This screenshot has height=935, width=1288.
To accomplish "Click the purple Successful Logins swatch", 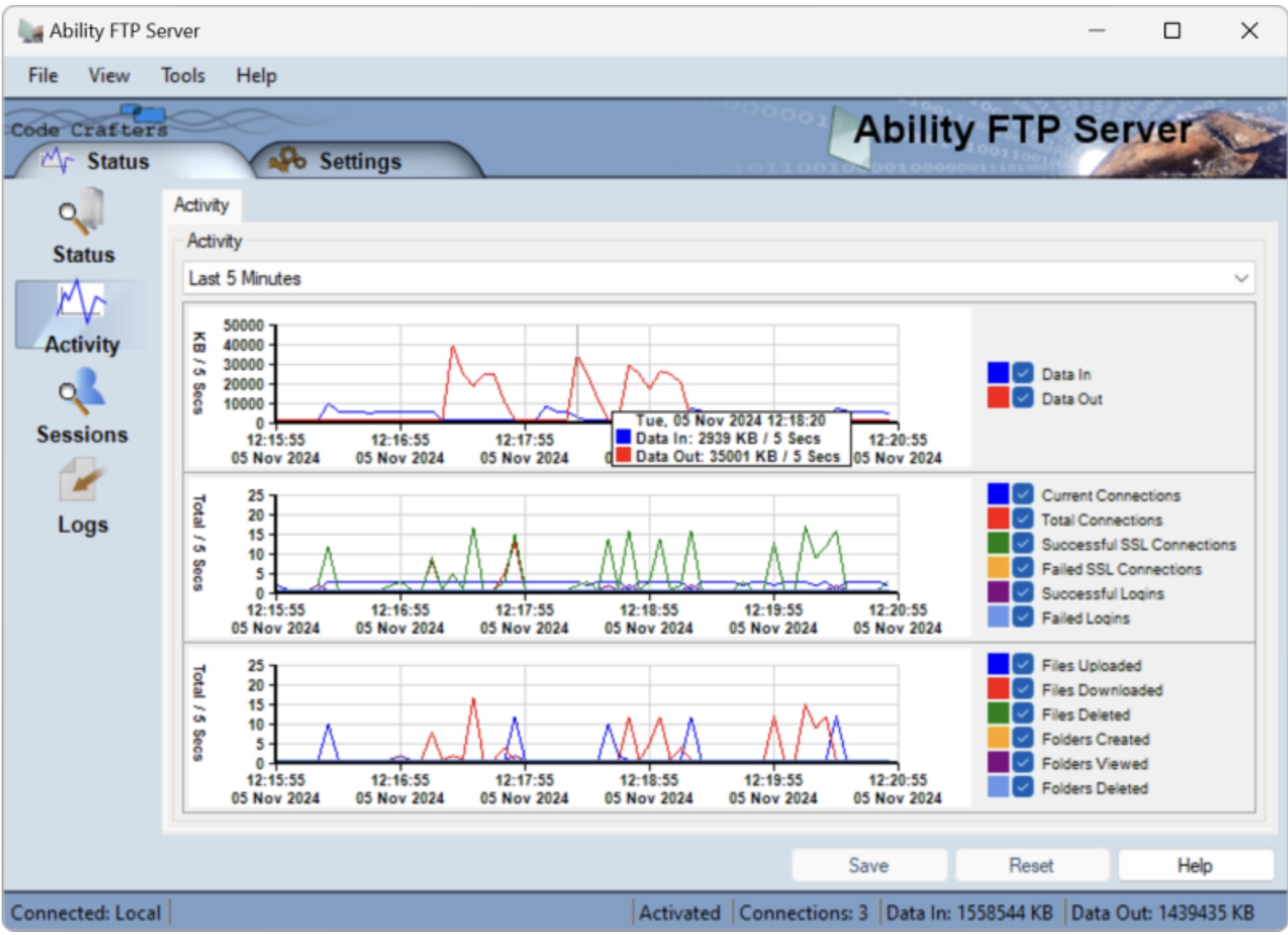I will tap(998, 592).
